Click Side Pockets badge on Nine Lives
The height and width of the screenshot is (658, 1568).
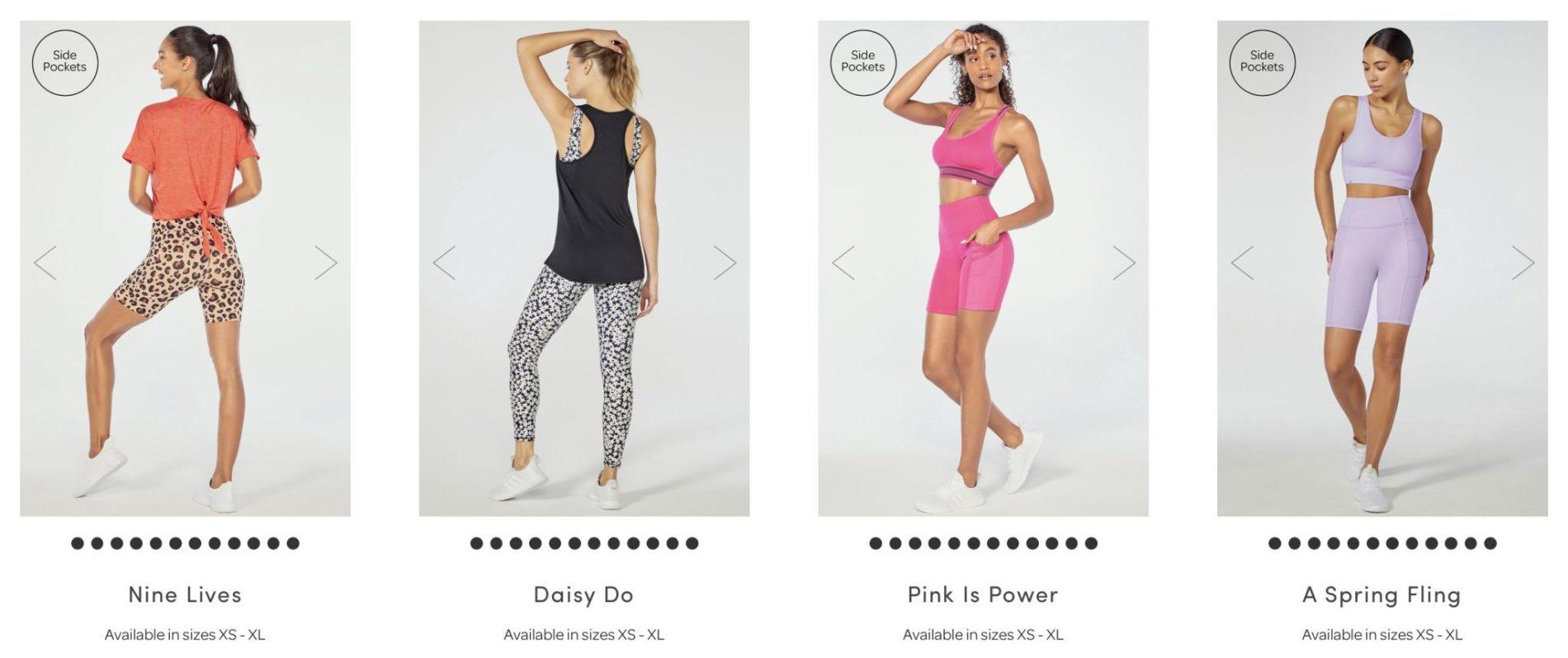[65, 63]
